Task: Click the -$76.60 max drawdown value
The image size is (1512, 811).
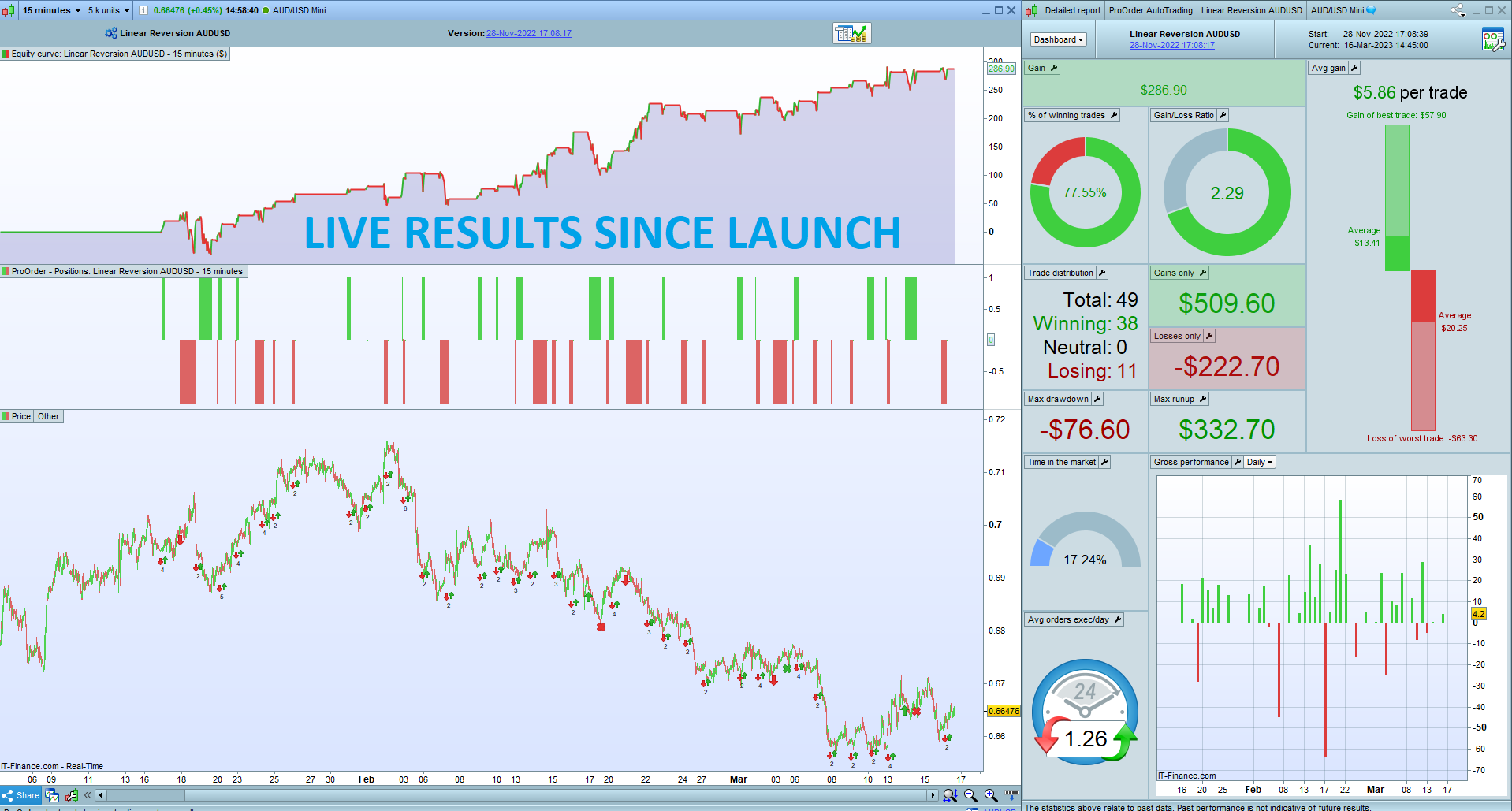Action: pos(1085,430)
